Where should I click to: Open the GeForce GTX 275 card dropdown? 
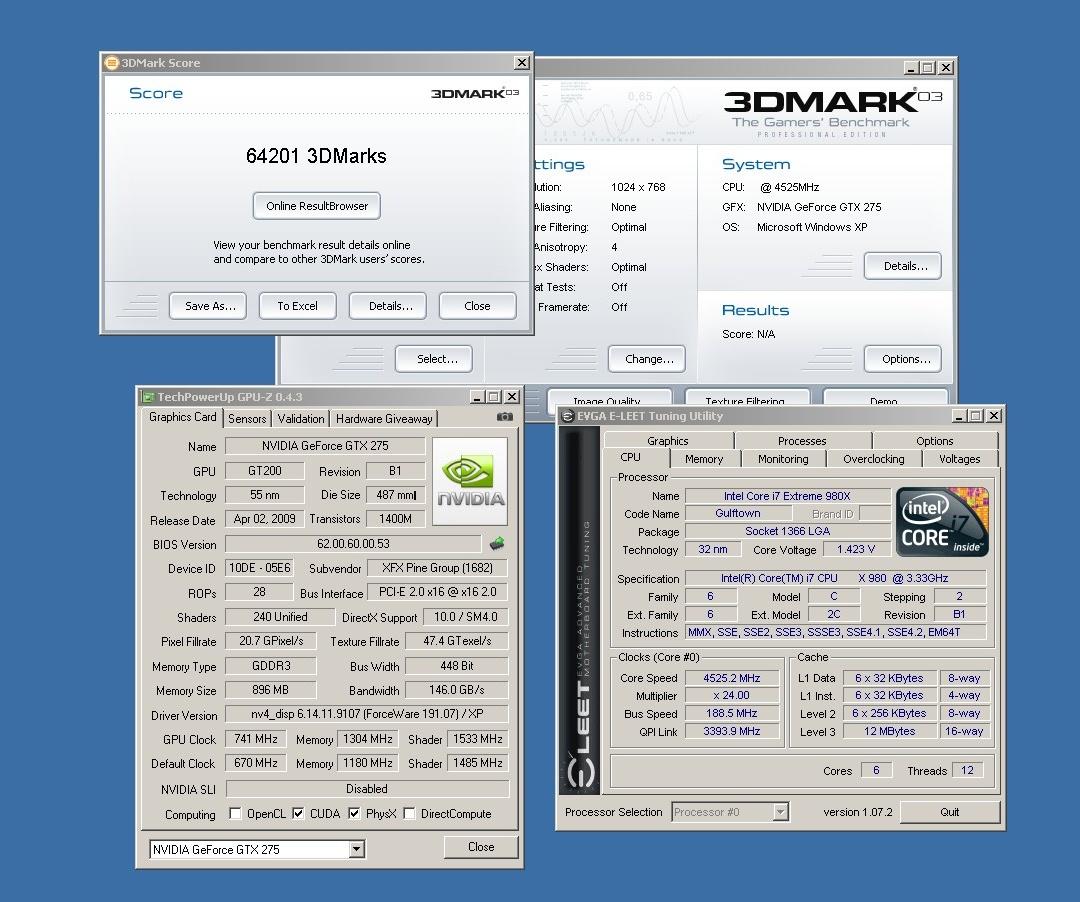click(356, 849)
